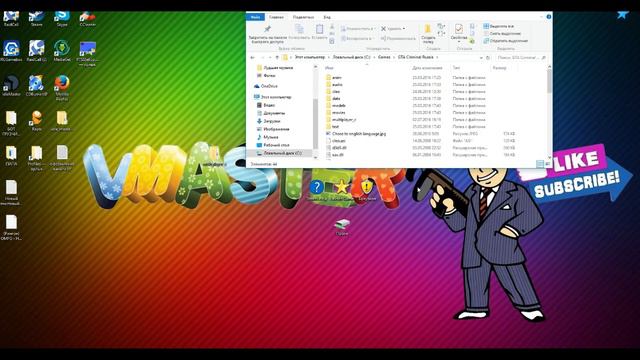The width and height of the screenshot is (640, 360).
Task: Select Музыка in navigation pane
Action: 267,137
